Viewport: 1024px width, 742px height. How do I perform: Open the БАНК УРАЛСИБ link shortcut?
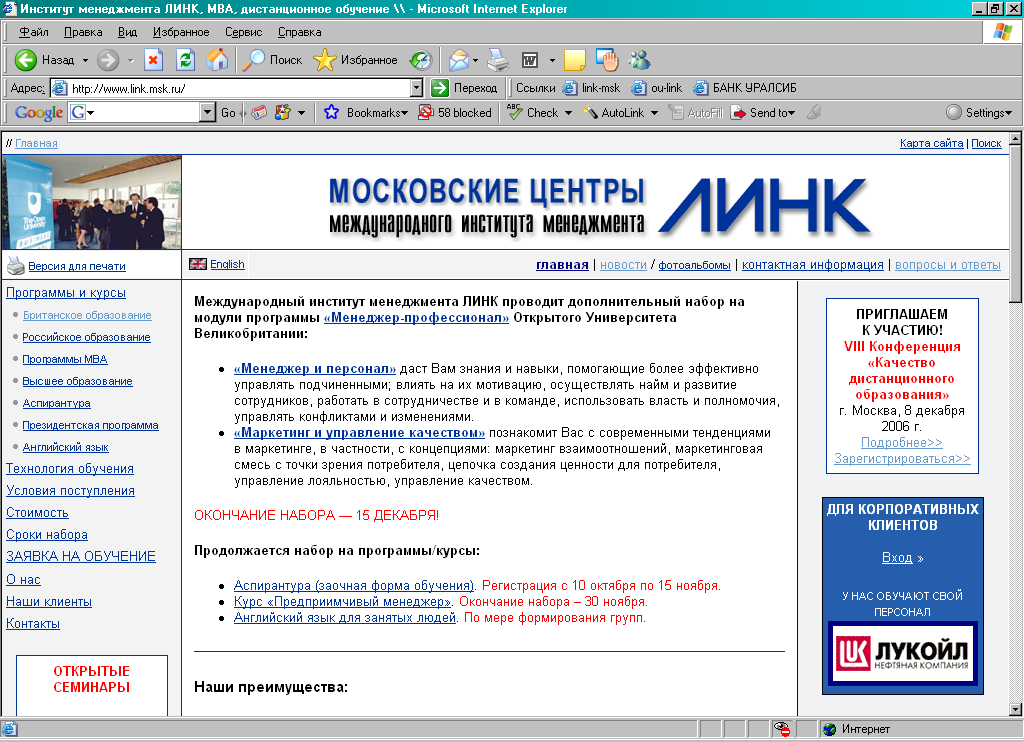[744, 88]
